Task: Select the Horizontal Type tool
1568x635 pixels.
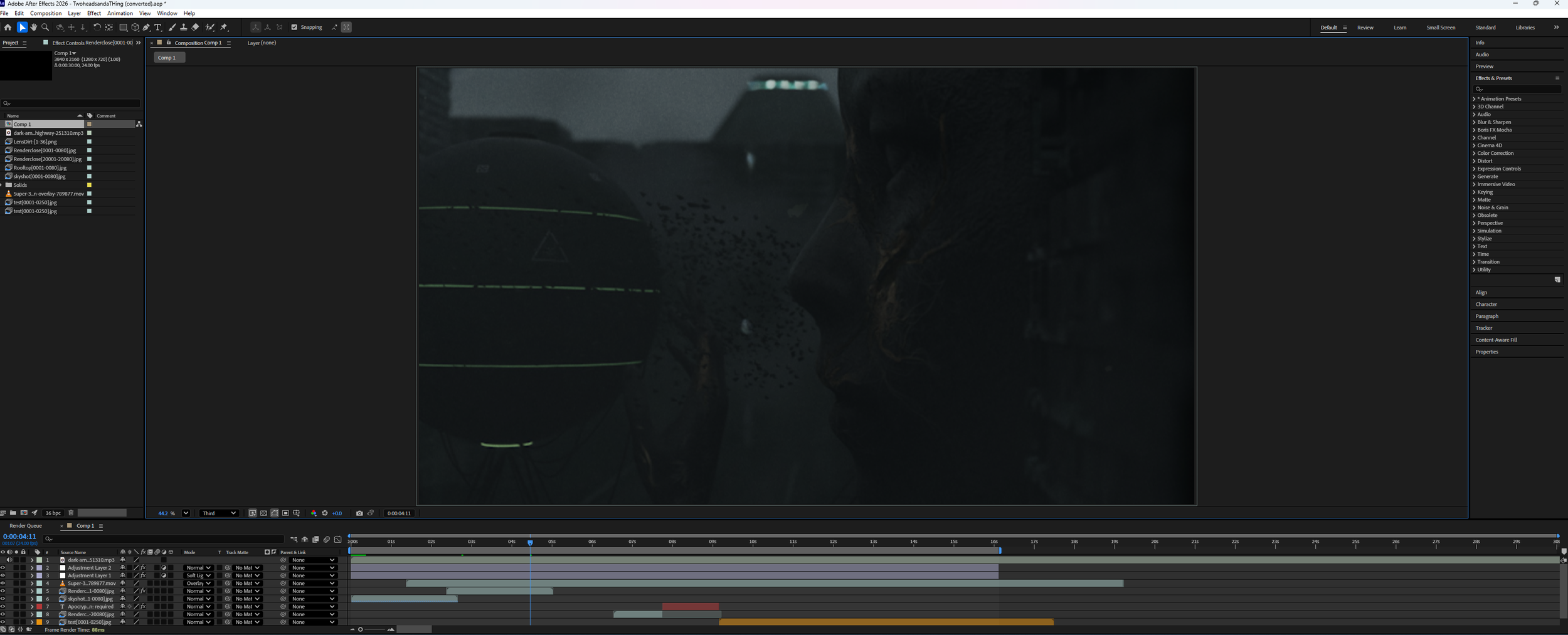Action: coord(157,27)
